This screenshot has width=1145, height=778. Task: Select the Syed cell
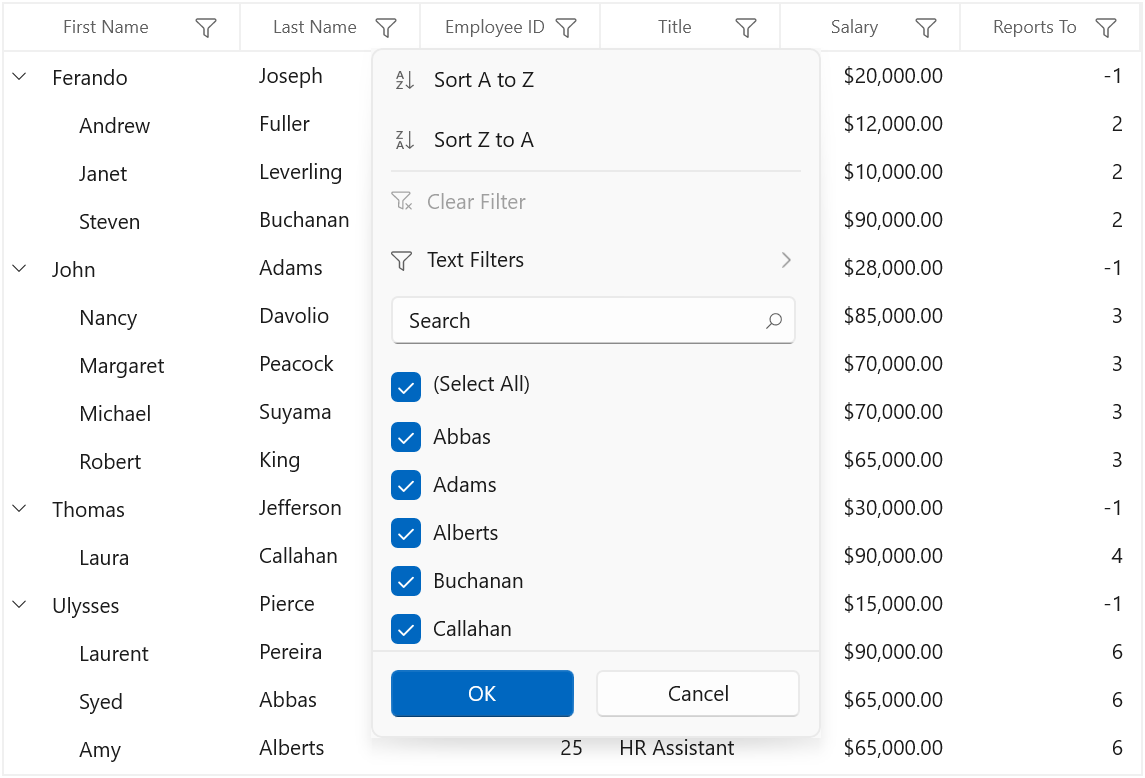pyautogui.click(x=101, y=702)
